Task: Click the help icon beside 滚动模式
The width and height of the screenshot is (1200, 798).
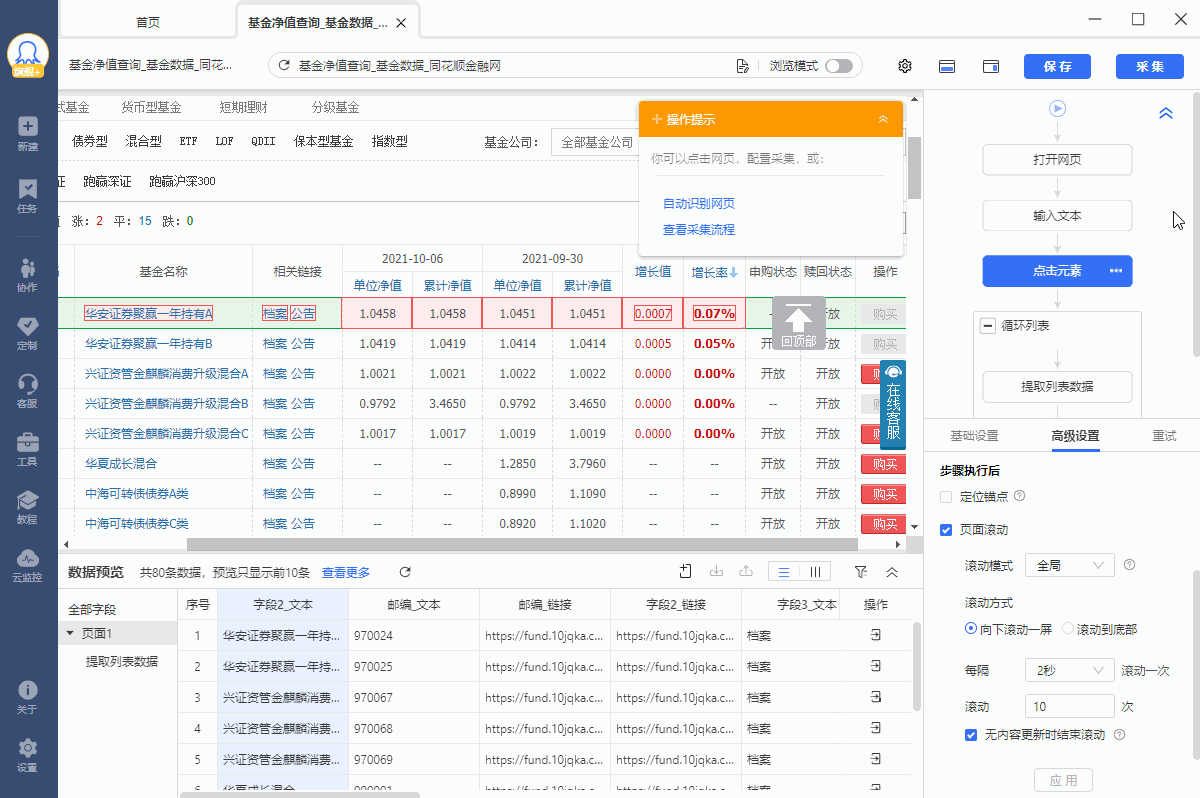Action: (x=1130, y=565)
